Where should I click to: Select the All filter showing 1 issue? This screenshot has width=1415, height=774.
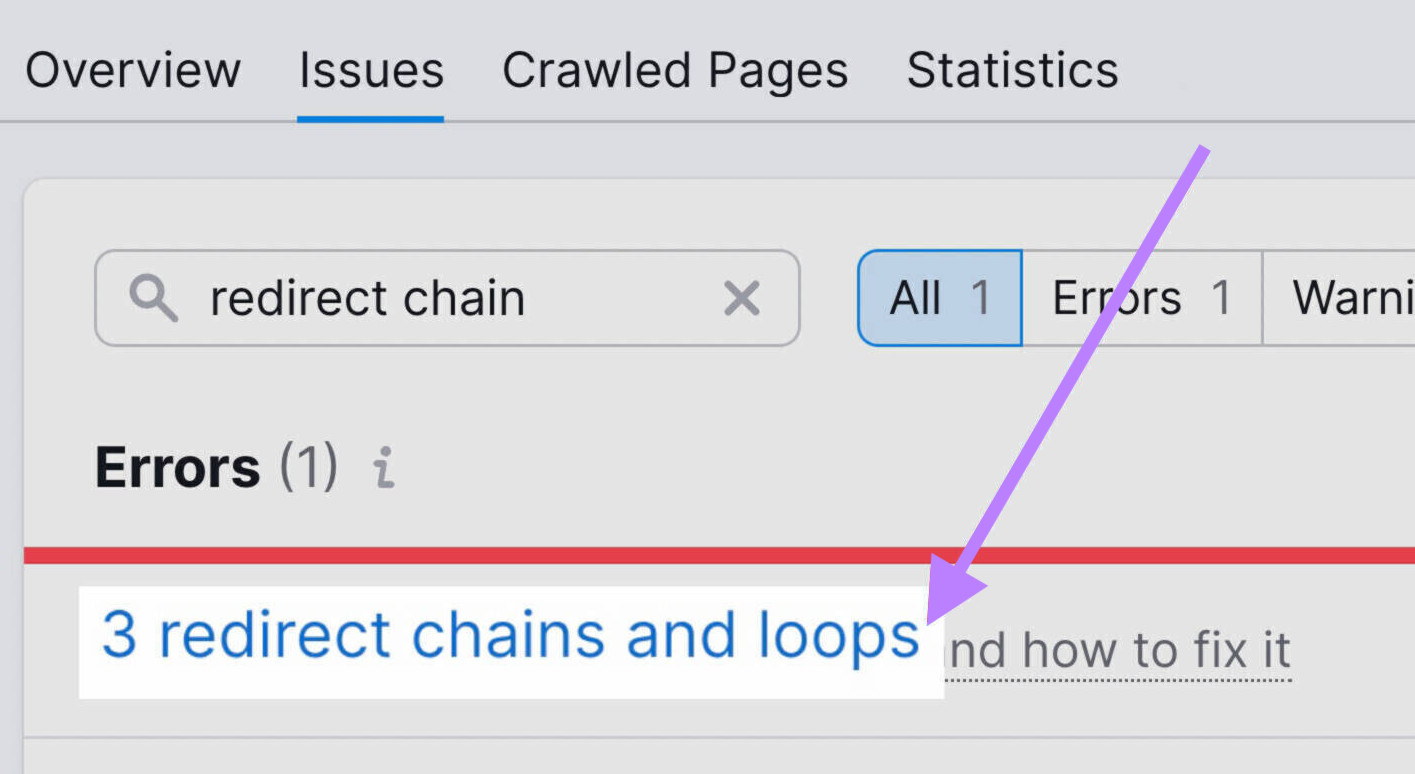[940, 296]
